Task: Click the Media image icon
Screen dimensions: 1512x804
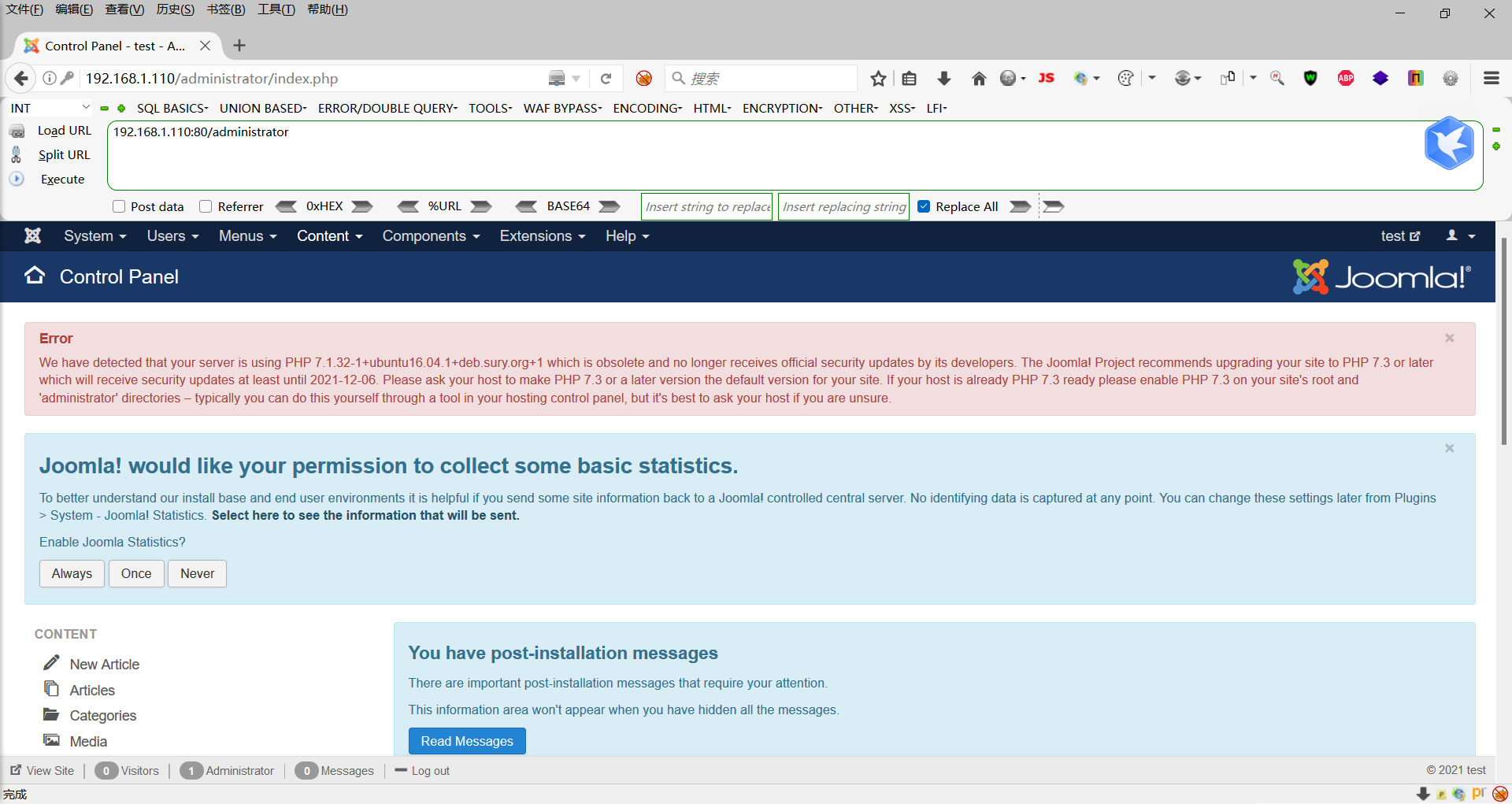Action: 51,740
